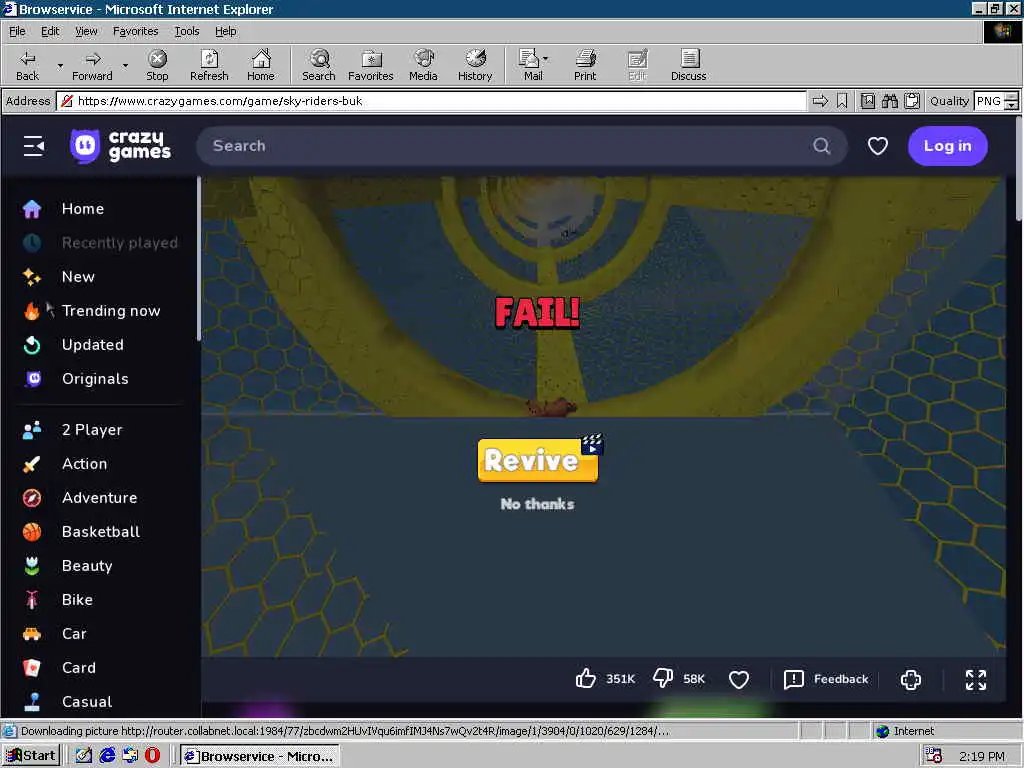1024x768 pixels.
Task: Click the sidebar scrollbar thumb
Action: click(199, 258)
